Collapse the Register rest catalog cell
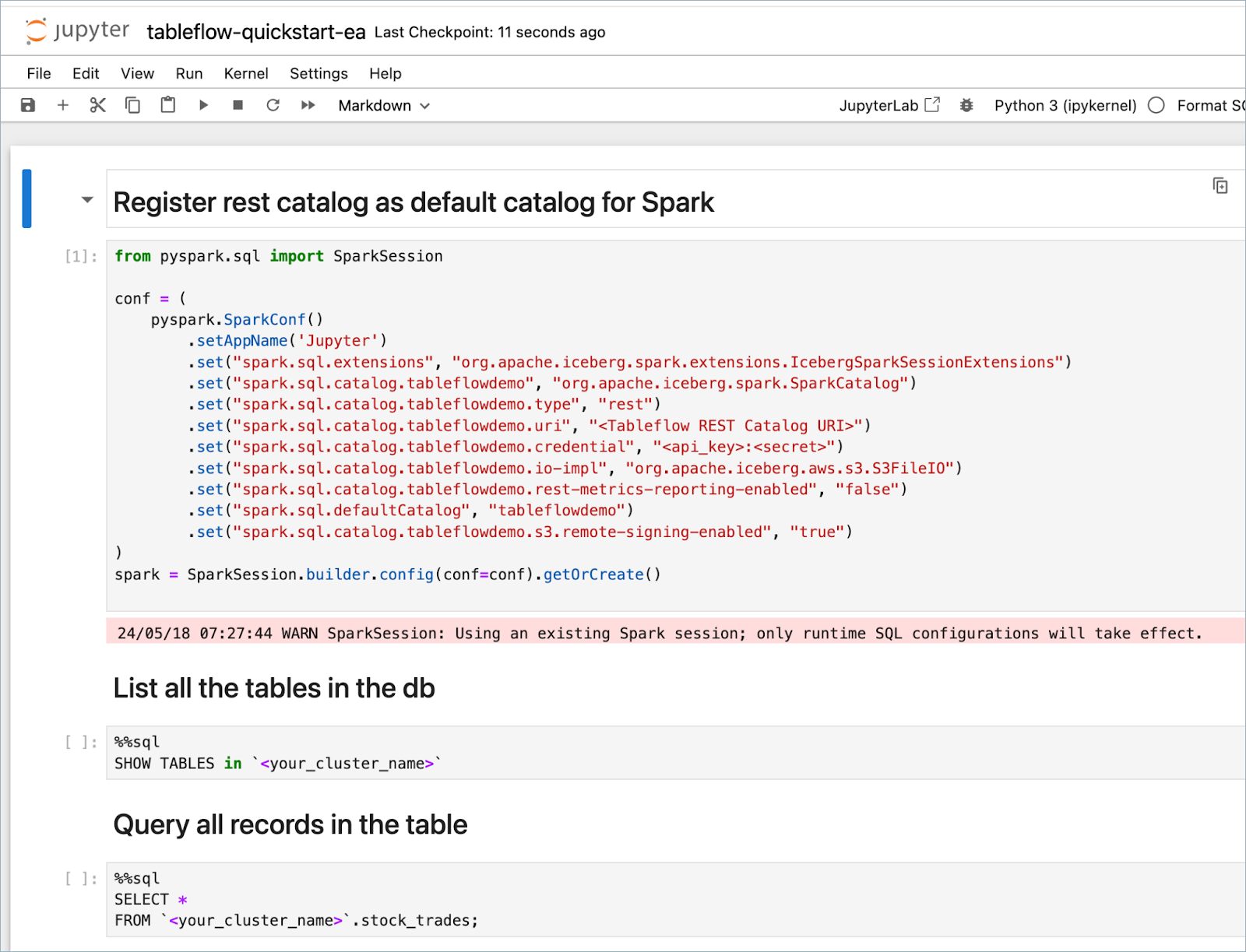The image size is (1246, 952). tap(86, 200)
